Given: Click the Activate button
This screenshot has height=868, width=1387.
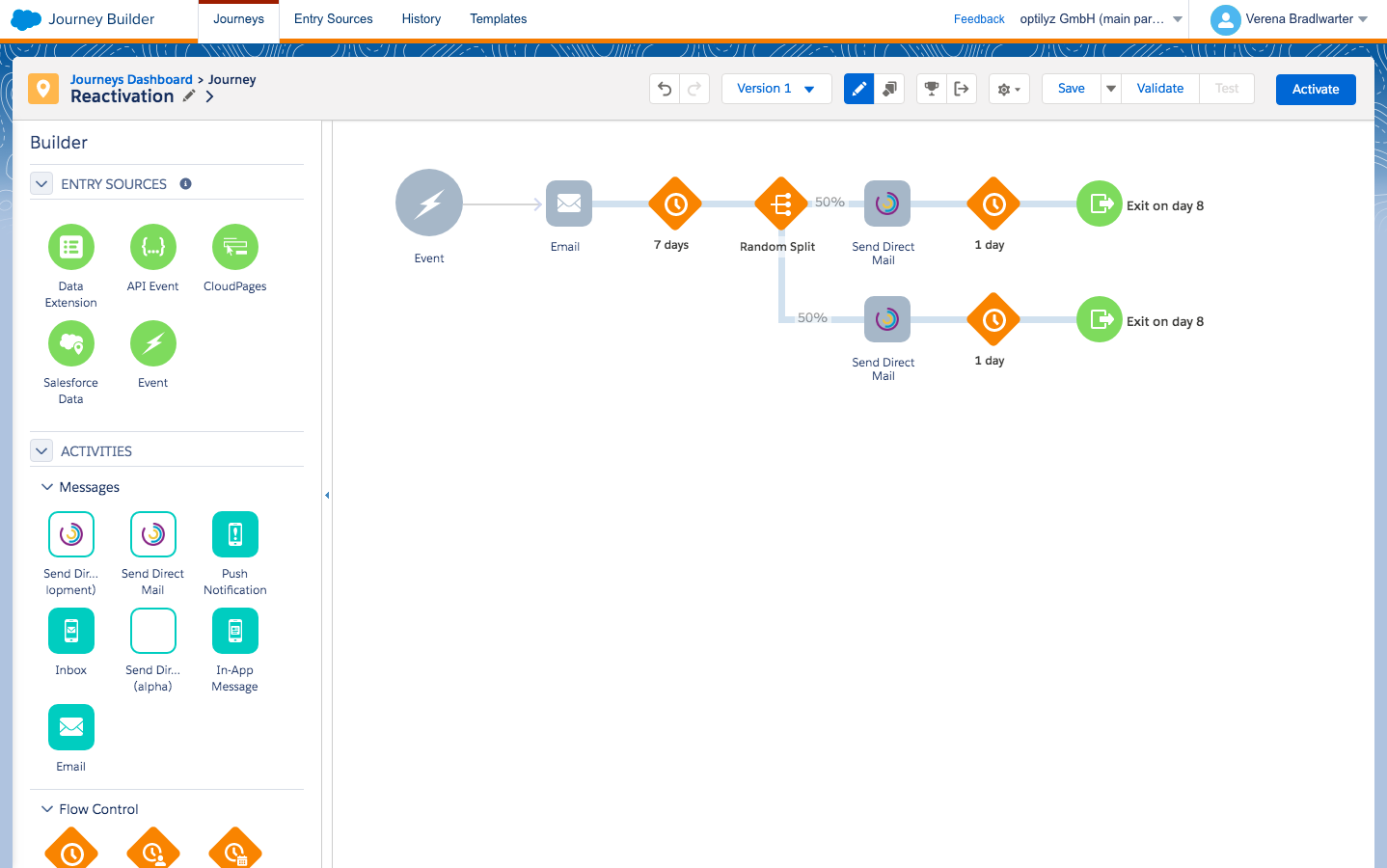Looking at the screenshot, I should coord(1315,89).
